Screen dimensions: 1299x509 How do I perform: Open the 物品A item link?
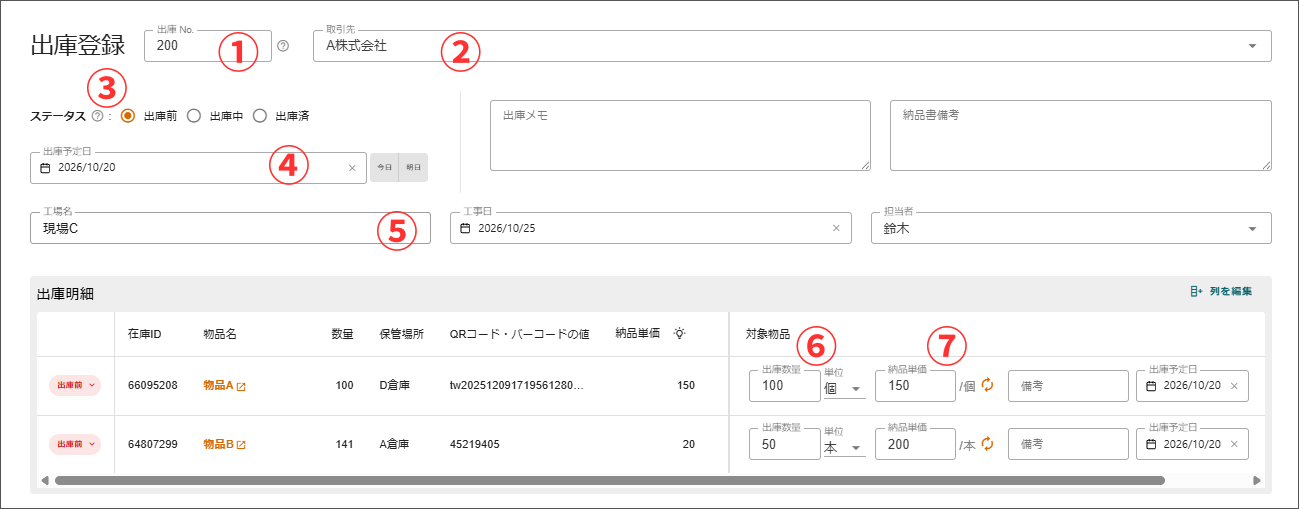pyautogui.click(x=218, y=385)
